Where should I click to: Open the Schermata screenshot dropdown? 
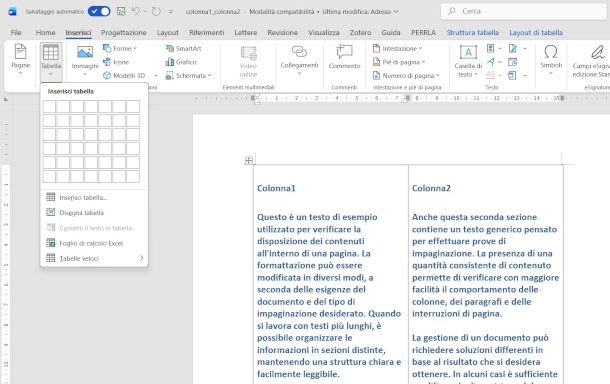pyautogui.click(x=189, y=75)
